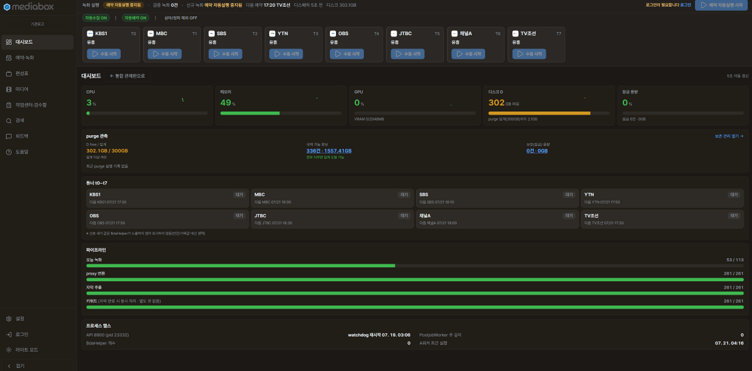
Task: Click the help question-mark icon in sidebar
Action: click(x=9, y=151)
